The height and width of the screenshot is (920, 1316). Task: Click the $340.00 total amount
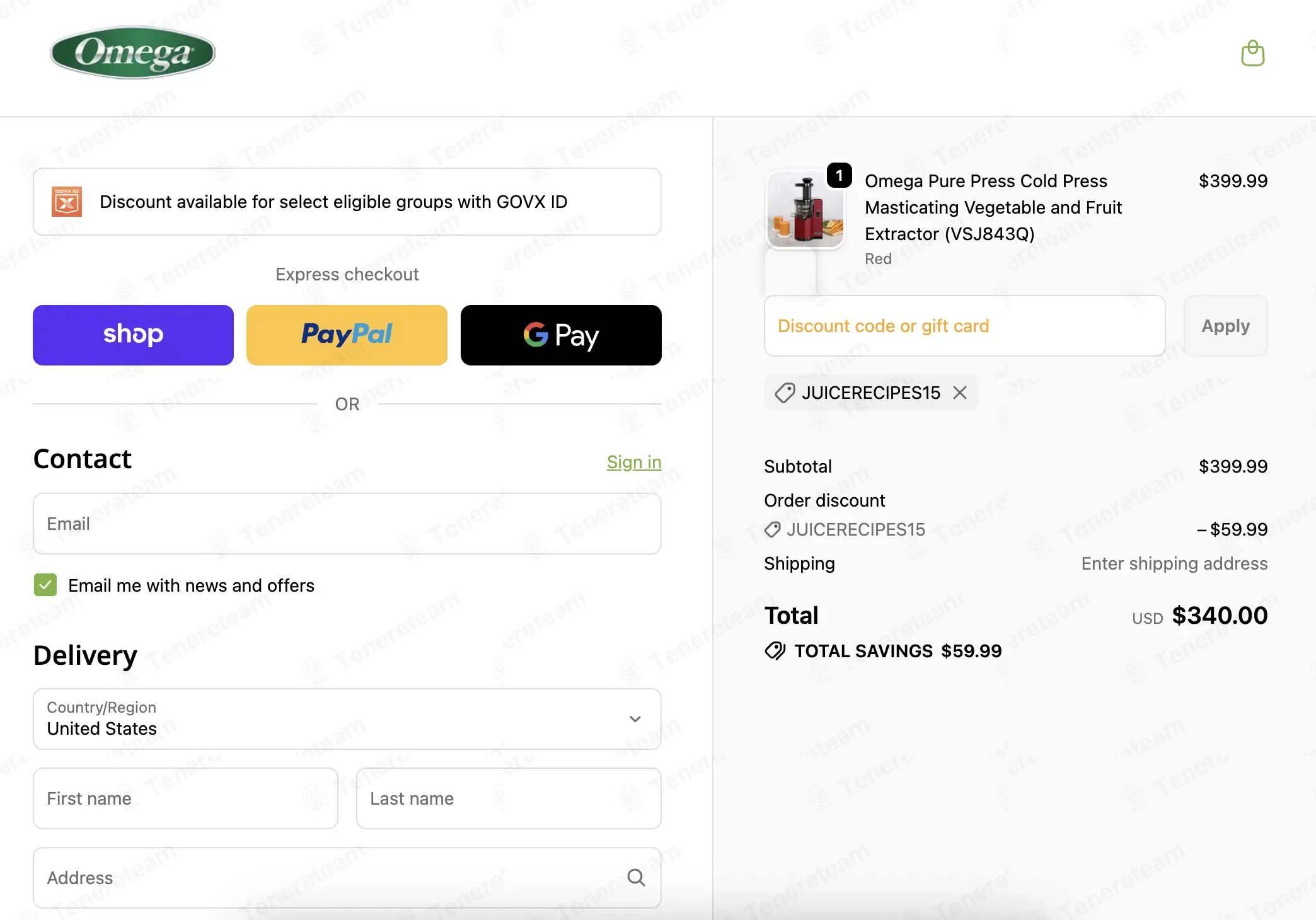(x=1220, y=616)
